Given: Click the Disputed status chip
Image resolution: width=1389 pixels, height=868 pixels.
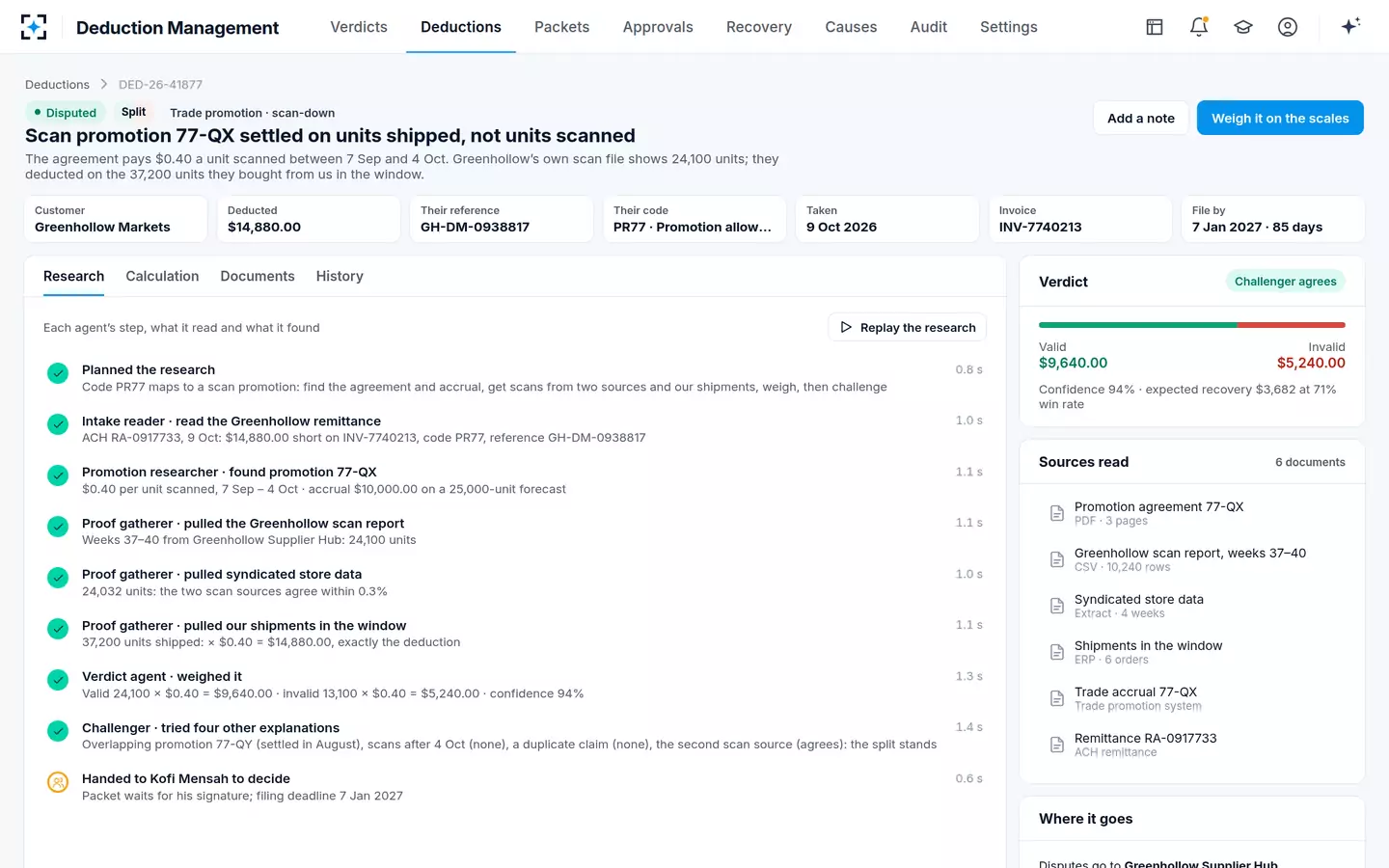Looking at the screenshot, I should (x=65, y=112).
